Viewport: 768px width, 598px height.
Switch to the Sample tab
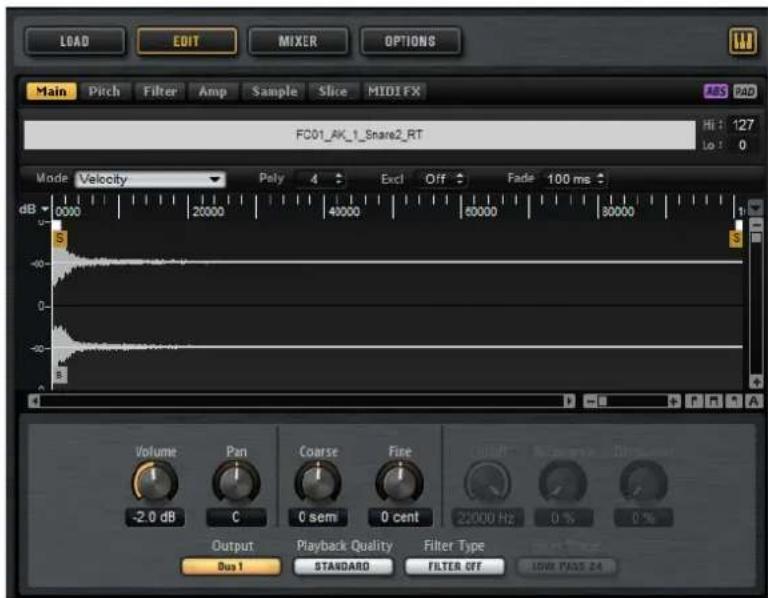(x=274, y=92)
